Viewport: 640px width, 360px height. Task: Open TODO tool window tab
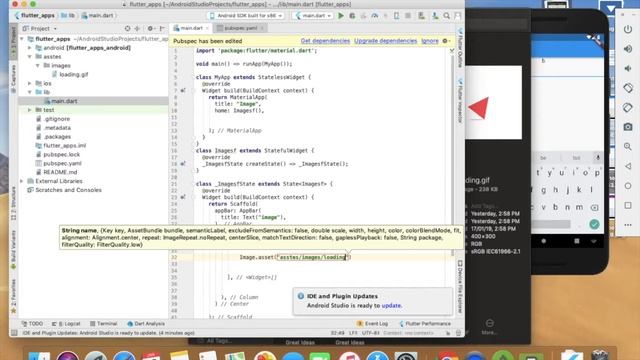point(32,324)
